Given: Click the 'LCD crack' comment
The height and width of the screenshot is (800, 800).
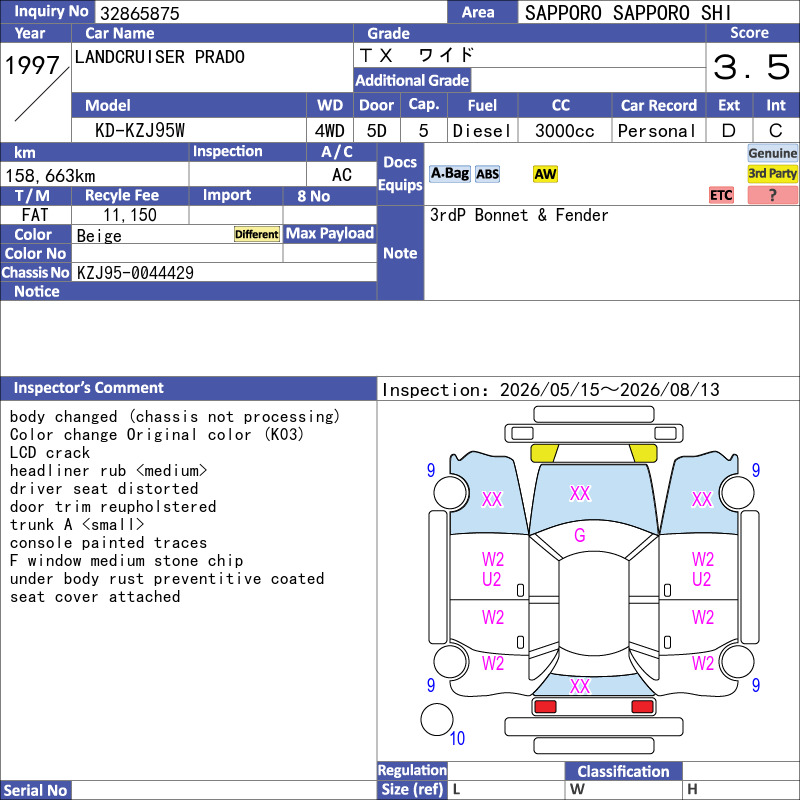Looking at the screenshot, I should pos(49,453).
